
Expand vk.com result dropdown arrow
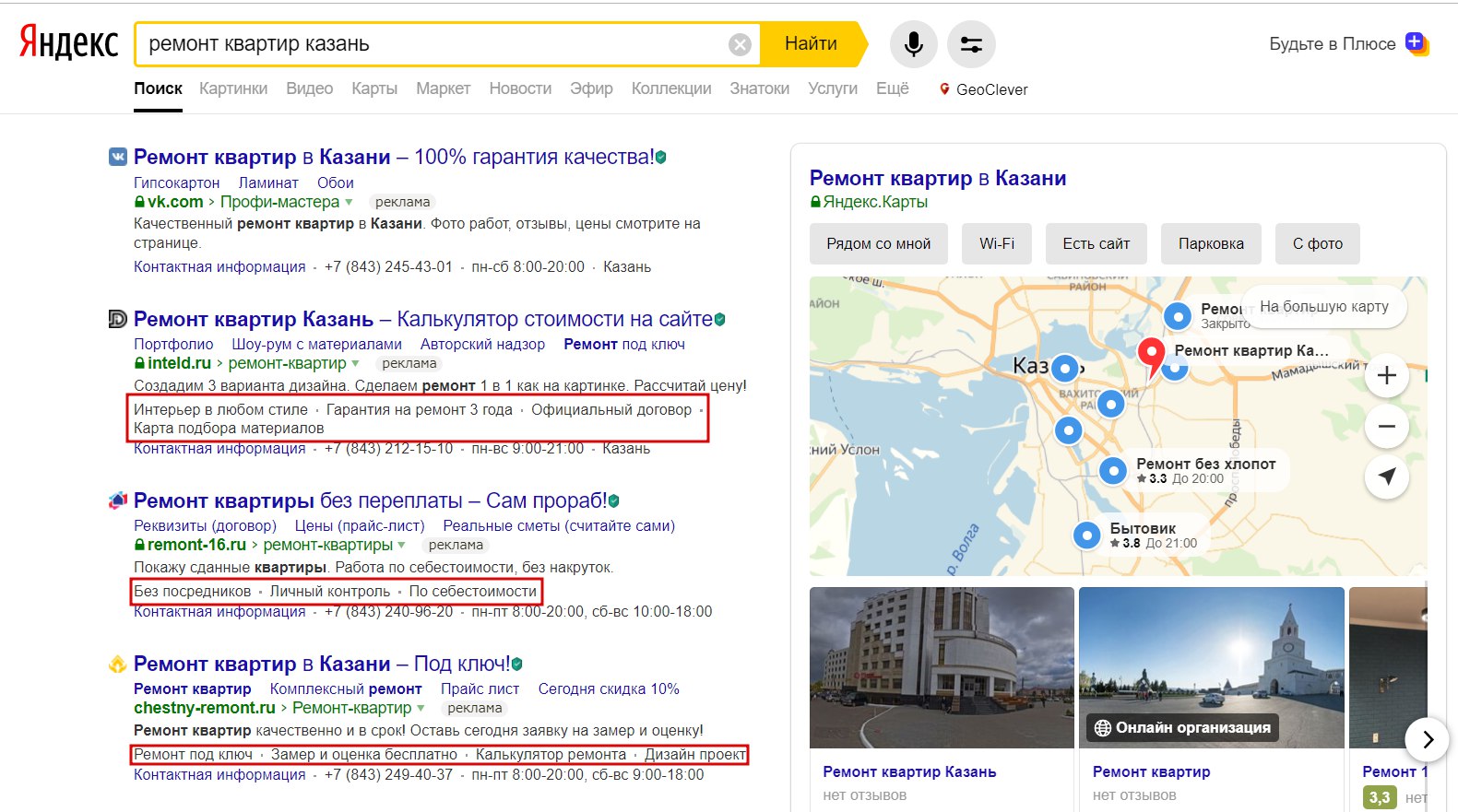pyautogui.click(x=349, y=202)
